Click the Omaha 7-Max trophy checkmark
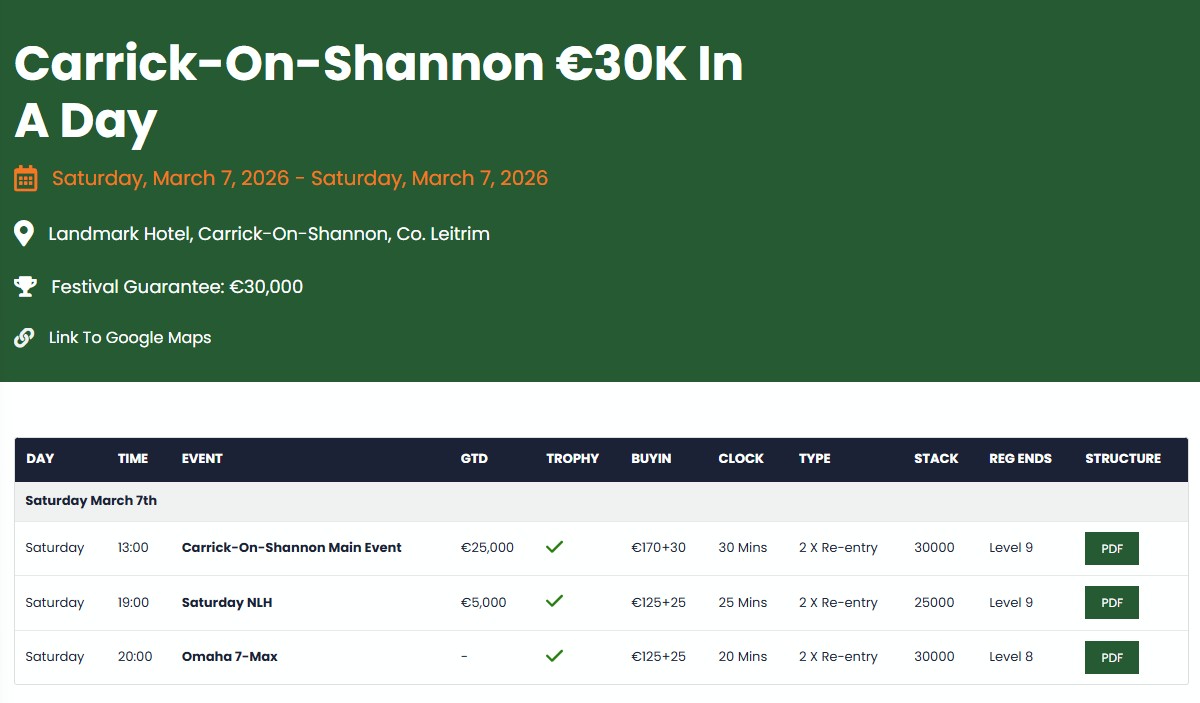Viewport: 1200px width, 703px height. pos(554,656)
